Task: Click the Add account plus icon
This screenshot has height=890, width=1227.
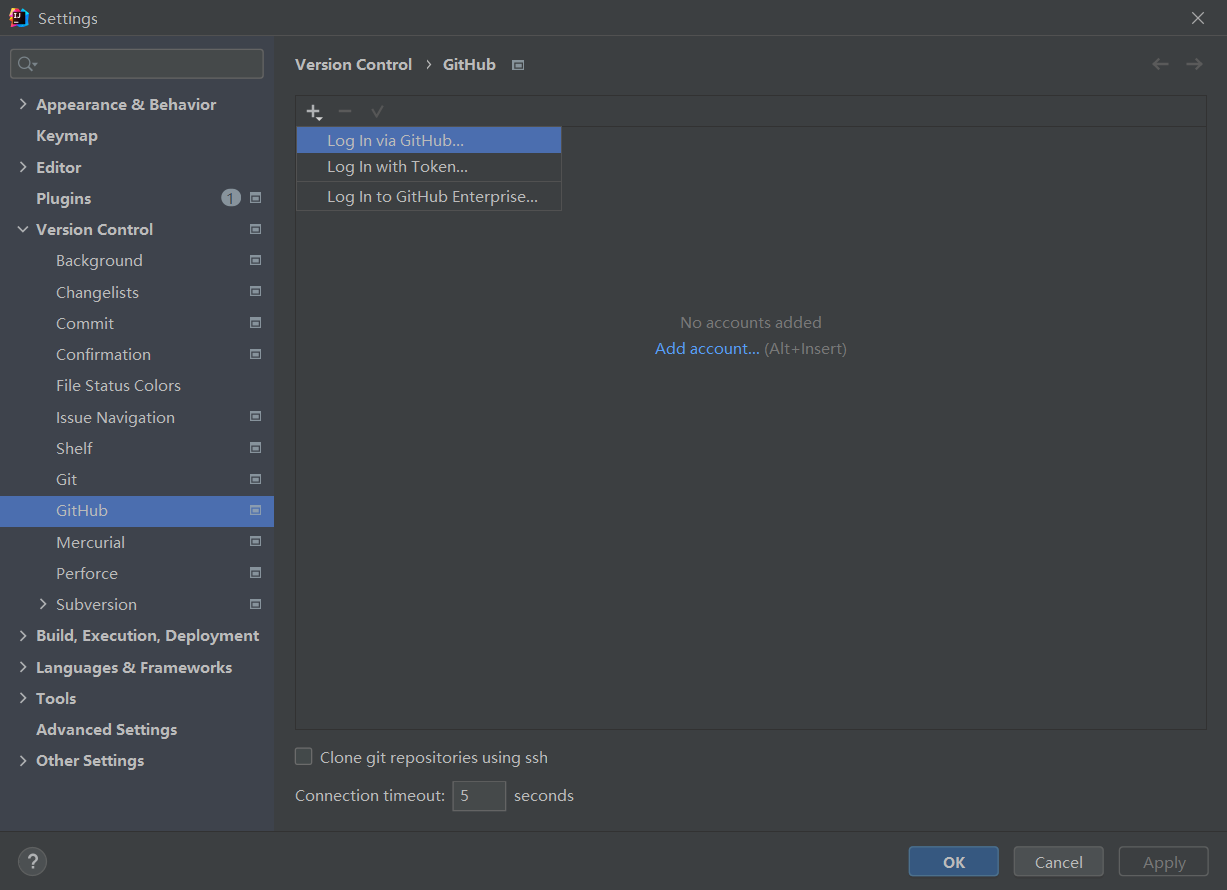Action: pos(314,112)
